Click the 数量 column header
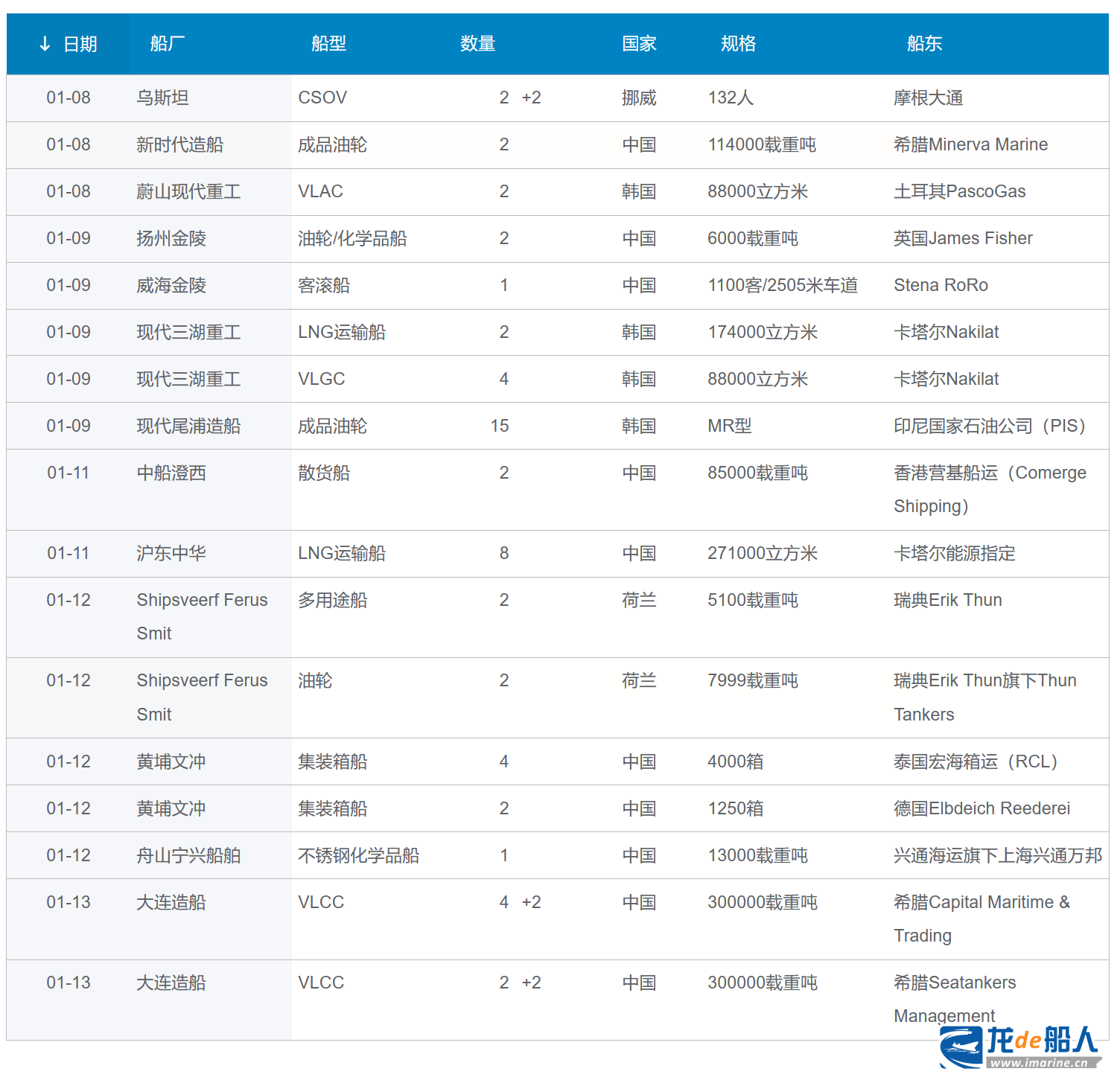 click(477, 44)
